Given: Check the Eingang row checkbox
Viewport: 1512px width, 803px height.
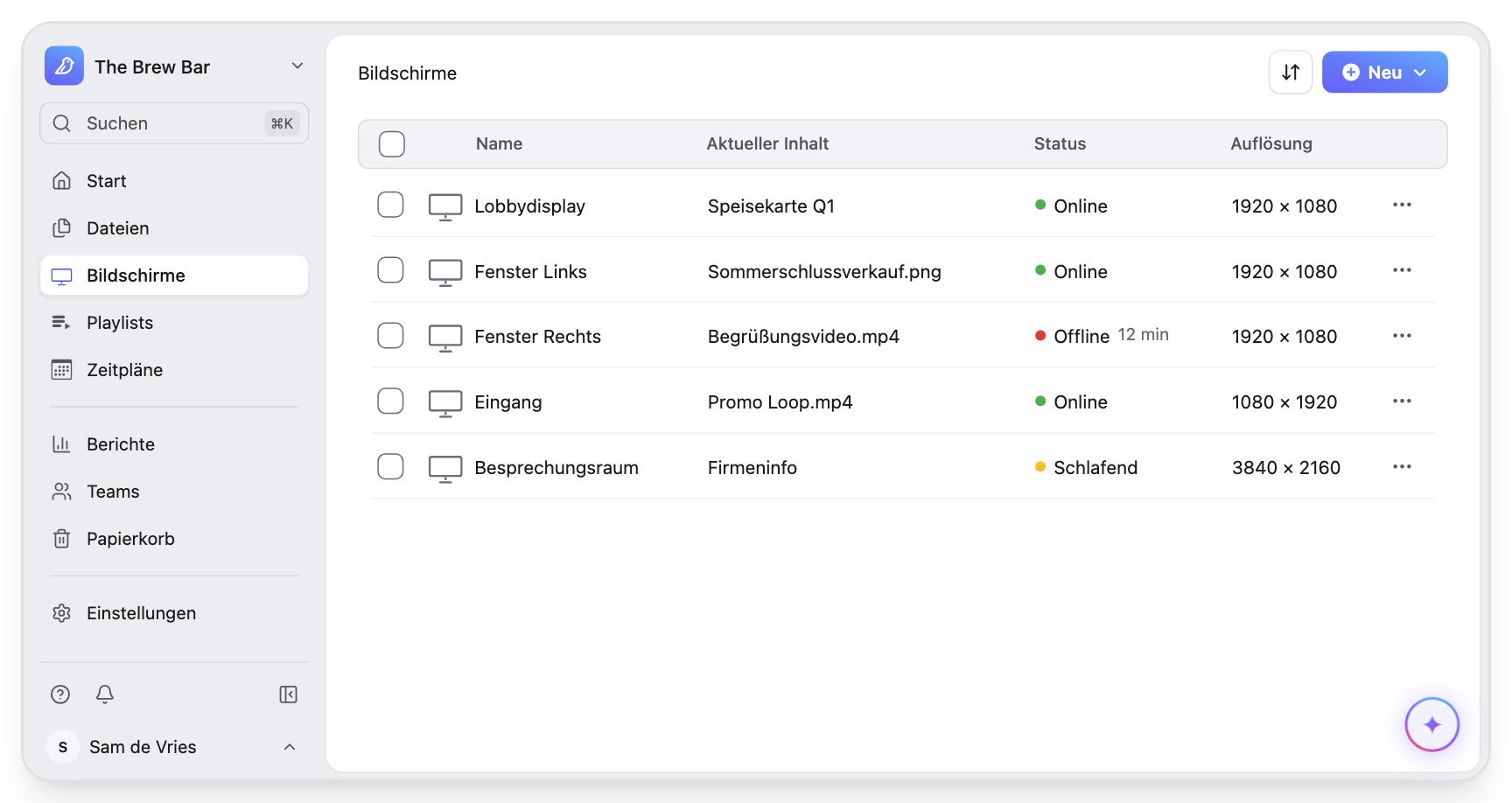Looking at the screenshot, I should (x=390, y=401).
